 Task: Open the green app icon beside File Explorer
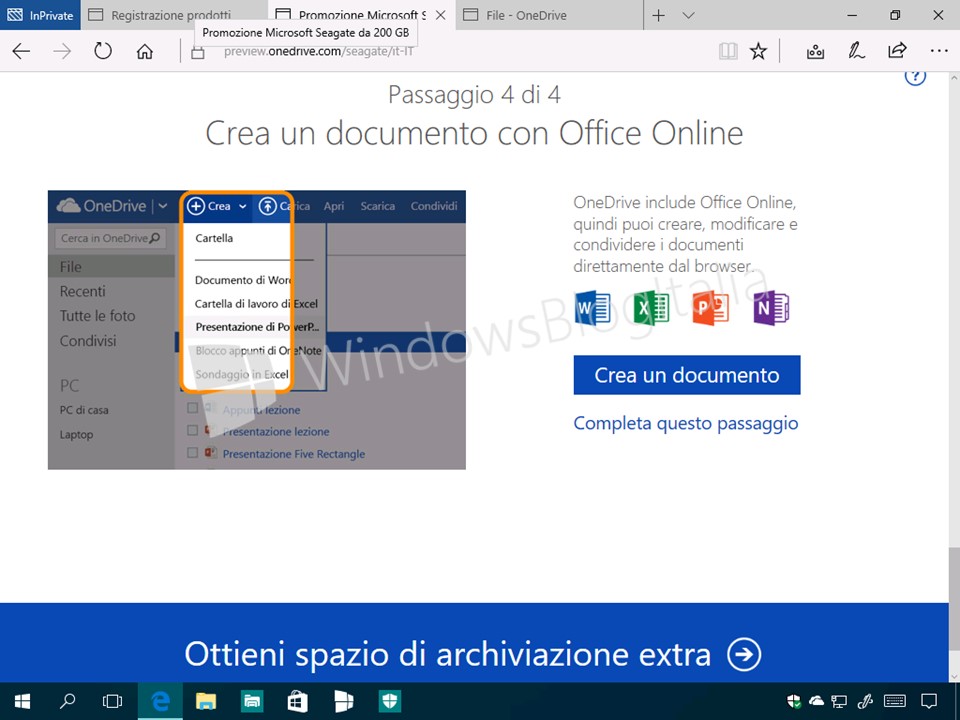tap(252, 701)
